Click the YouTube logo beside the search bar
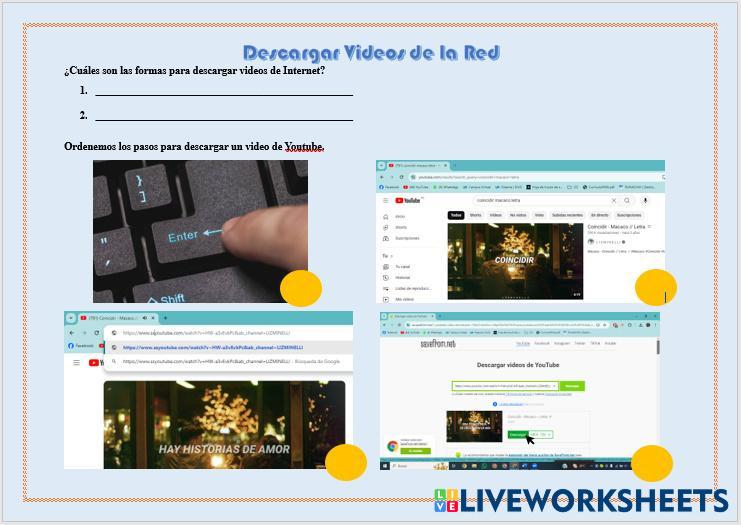The width and height of the screenshot is (741, 525). coord(405,201)
